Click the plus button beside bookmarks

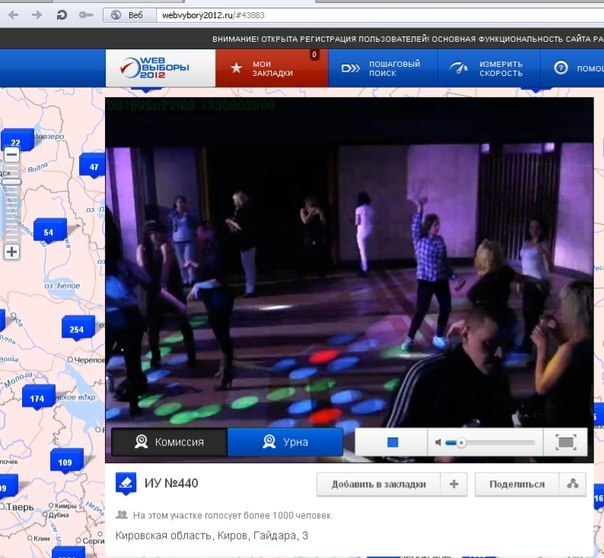454,484
